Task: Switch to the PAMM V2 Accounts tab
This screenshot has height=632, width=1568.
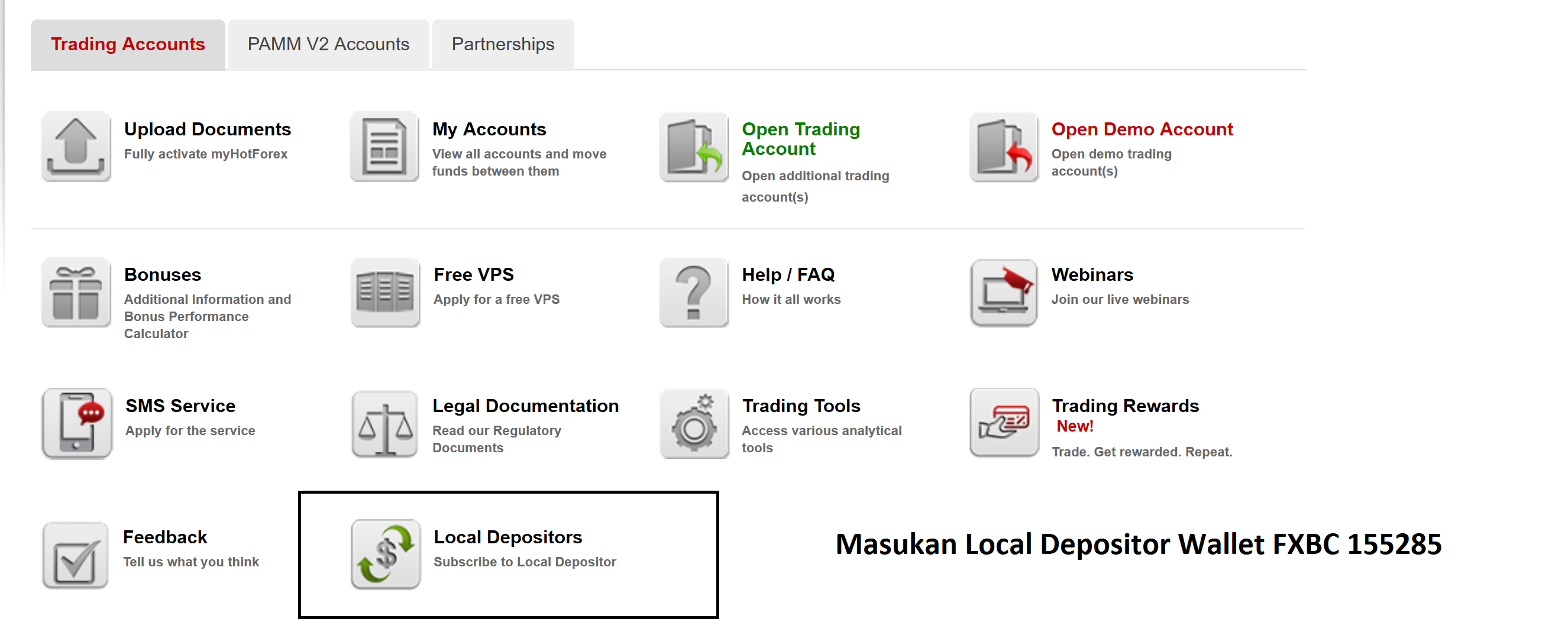Action: pos(328,44)
